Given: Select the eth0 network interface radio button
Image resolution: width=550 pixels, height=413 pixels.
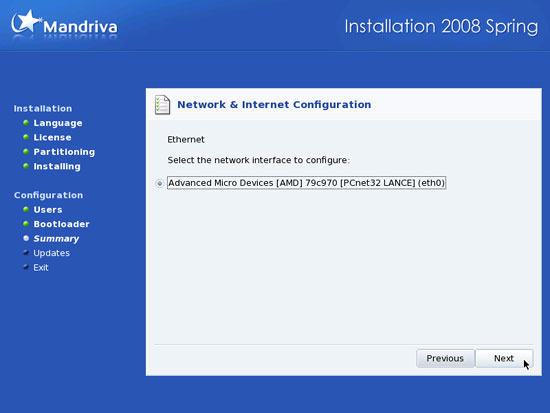Looking at the screenshot, I should 160,183.
